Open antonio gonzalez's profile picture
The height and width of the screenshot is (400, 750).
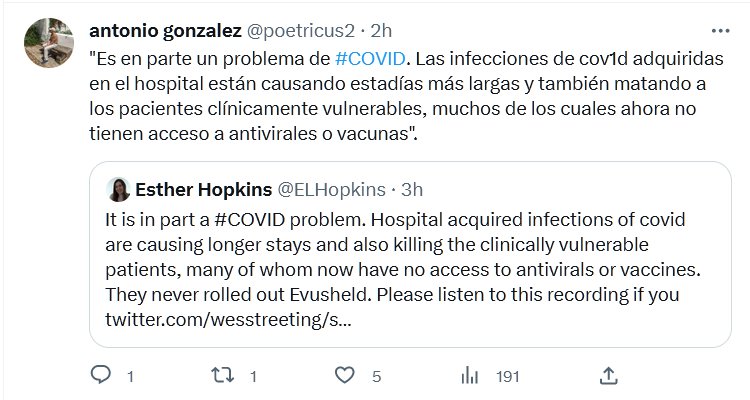pyautogui.click(x=48, y=42)
